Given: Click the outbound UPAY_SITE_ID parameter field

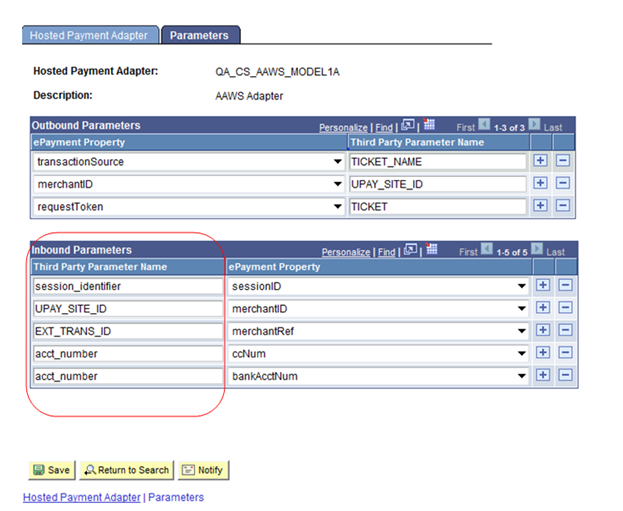Looking at the screenshot, I should 437,184.
